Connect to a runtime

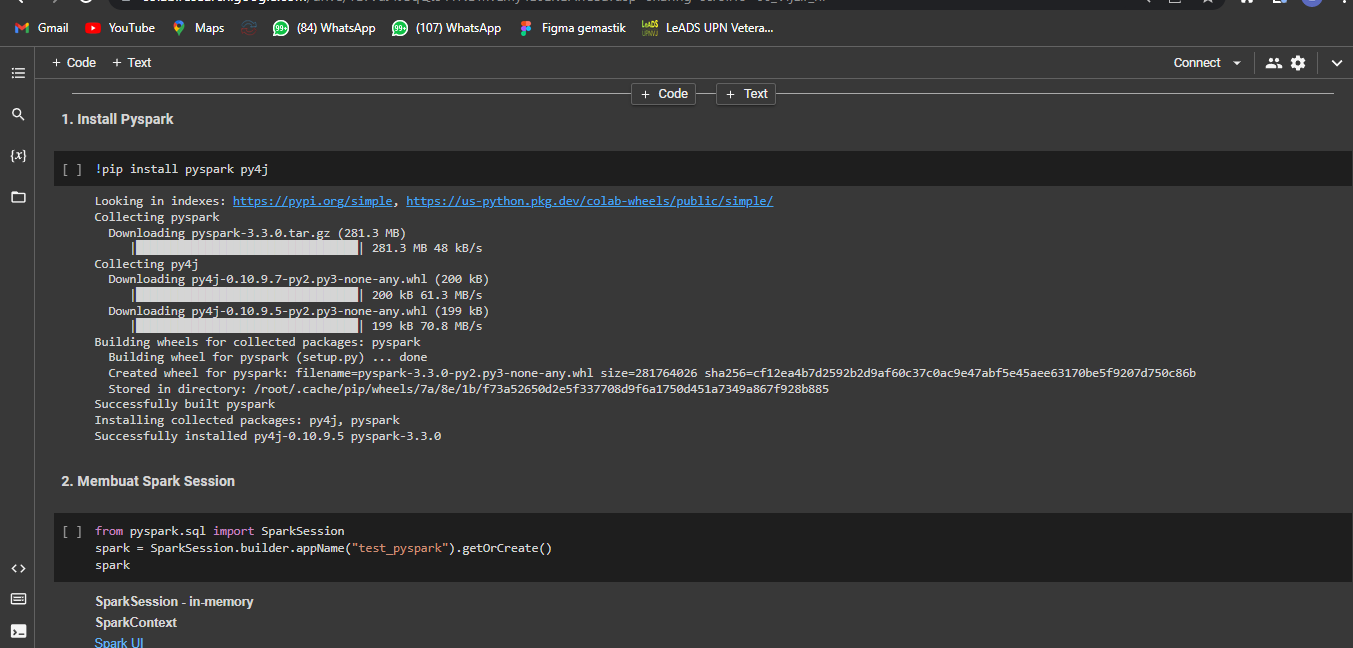(x=1197, y=63)
